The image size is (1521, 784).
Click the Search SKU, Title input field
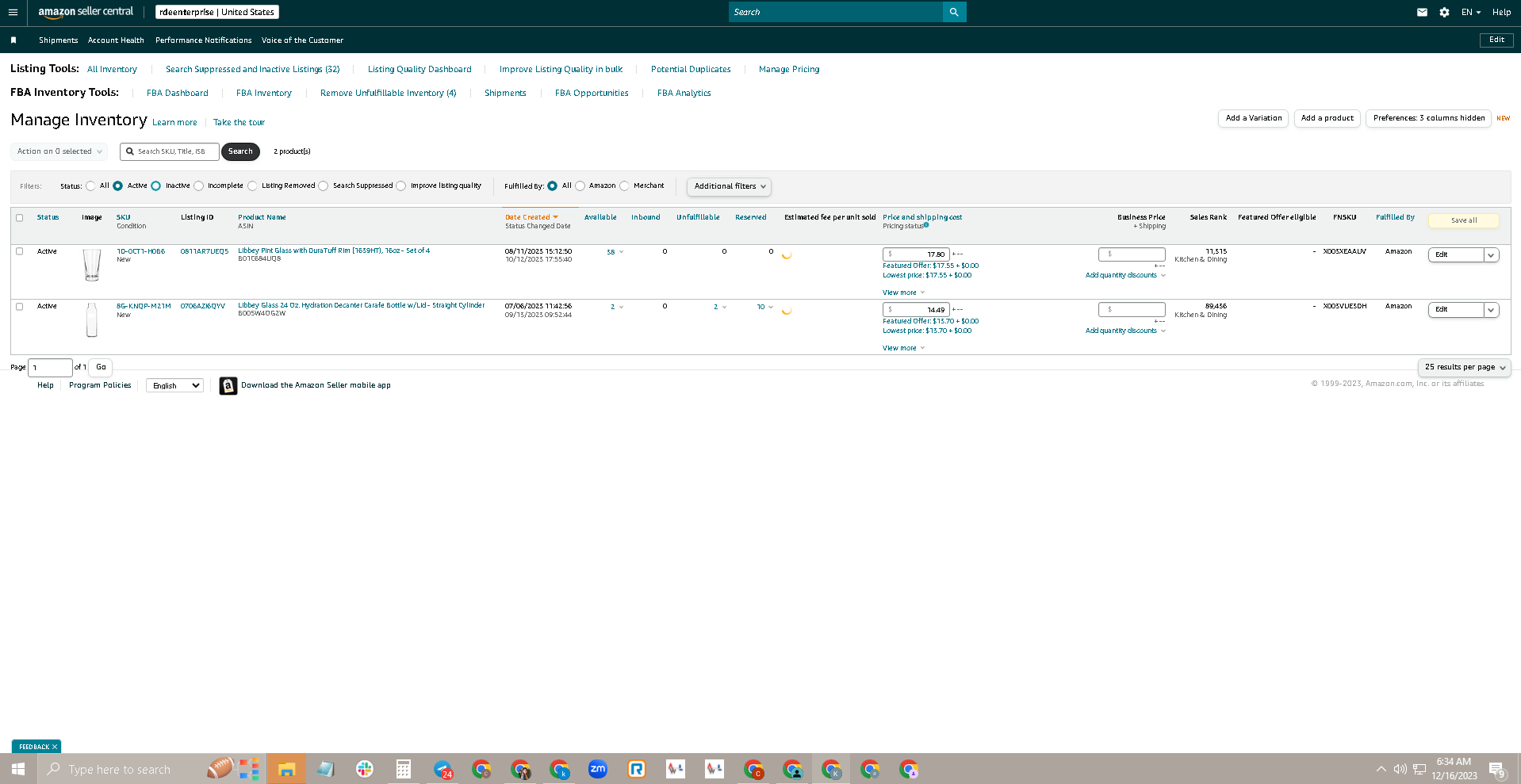tap(170, 151)
